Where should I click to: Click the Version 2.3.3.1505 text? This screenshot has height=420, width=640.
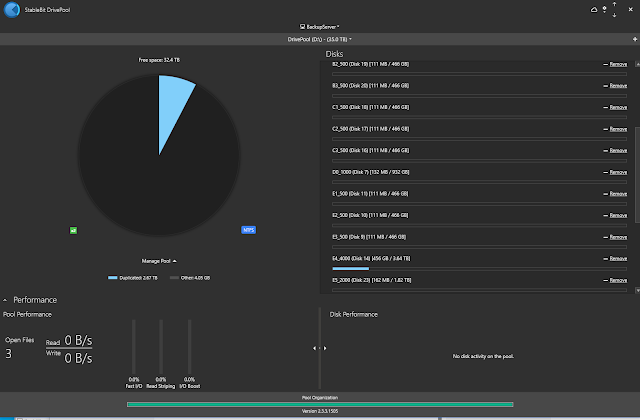(320, 411)
